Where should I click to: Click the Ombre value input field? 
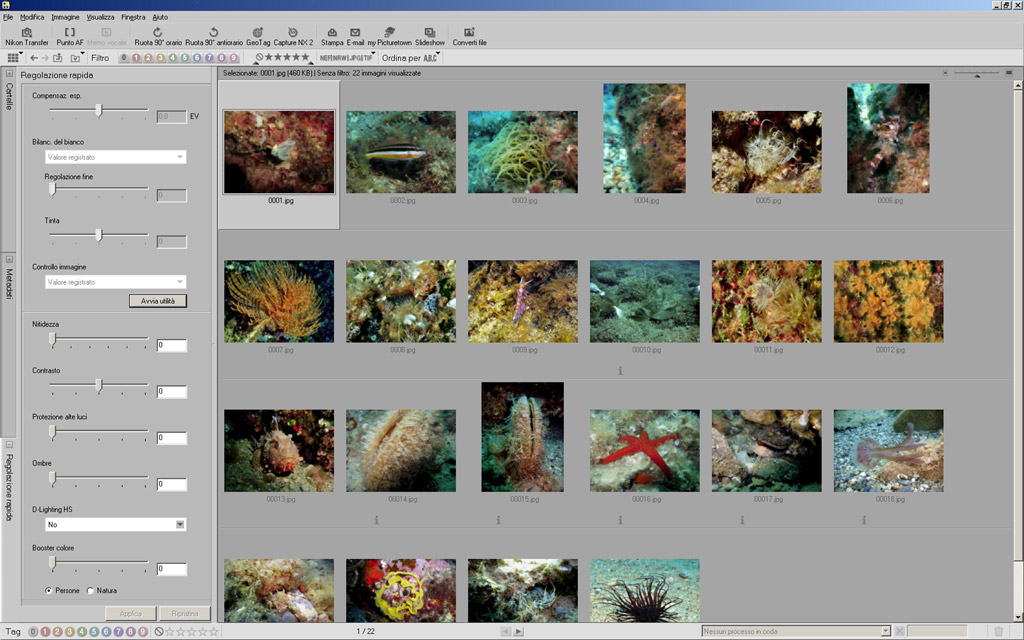172,484
